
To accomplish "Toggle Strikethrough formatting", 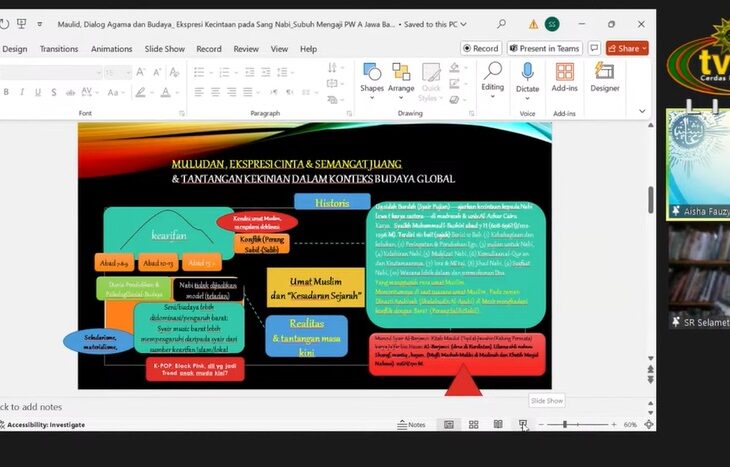I will 70,92.
